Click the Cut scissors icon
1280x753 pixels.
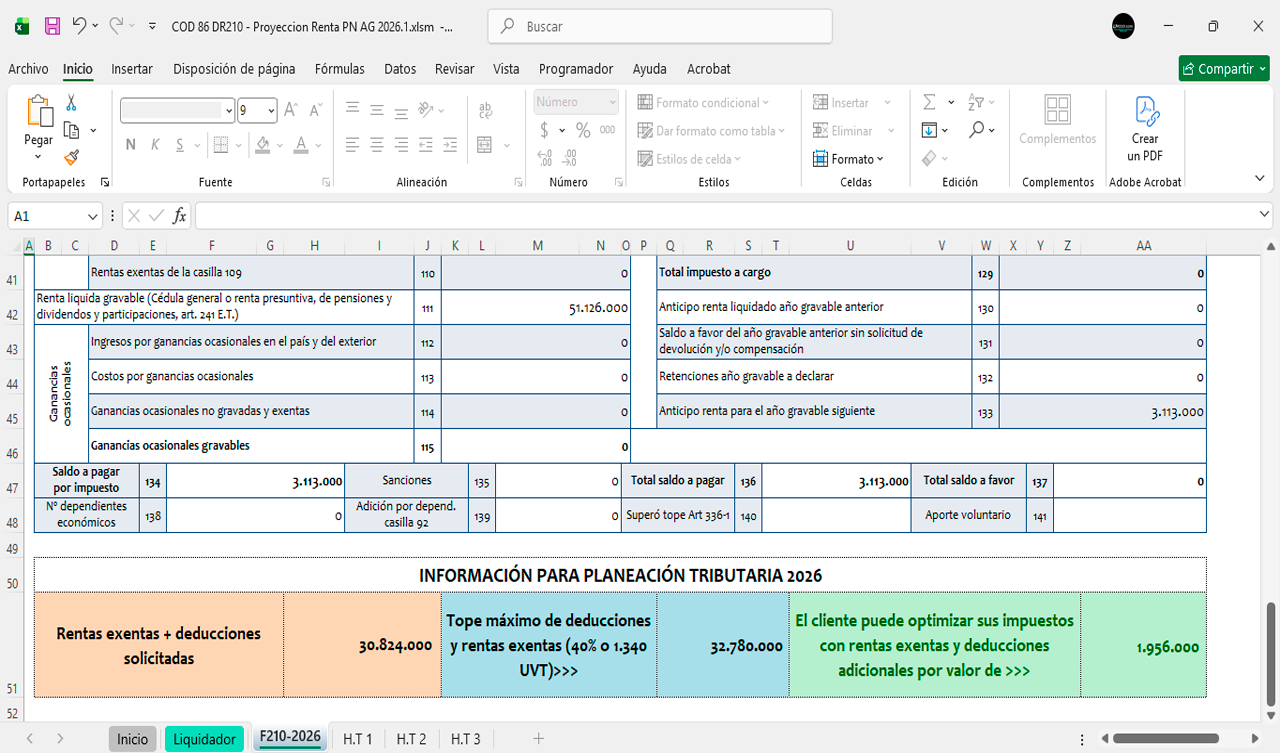pyautogui.click(x=71, y=103)
